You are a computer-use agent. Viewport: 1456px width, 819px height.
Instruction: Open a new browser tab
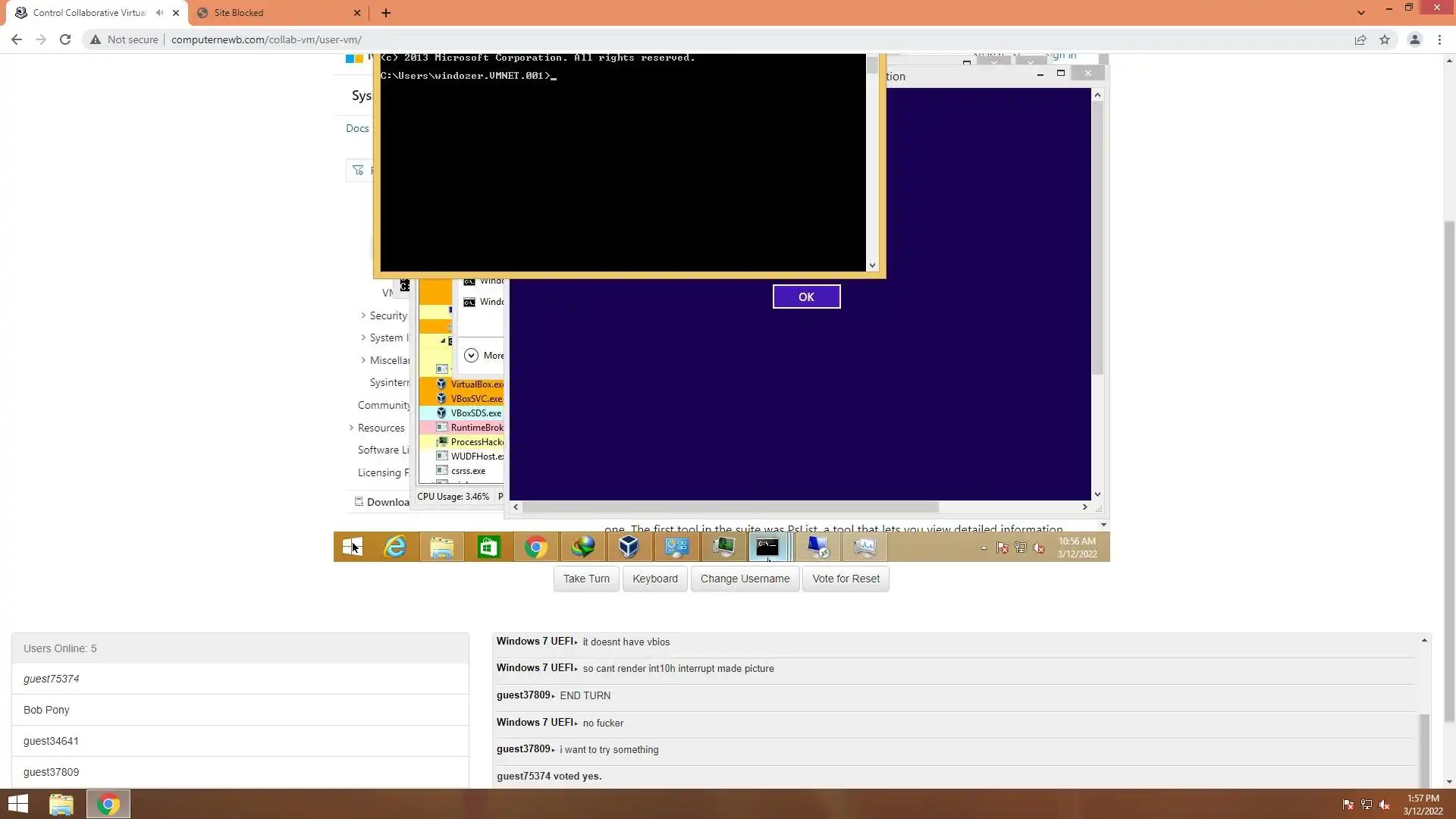coord(386,13)
